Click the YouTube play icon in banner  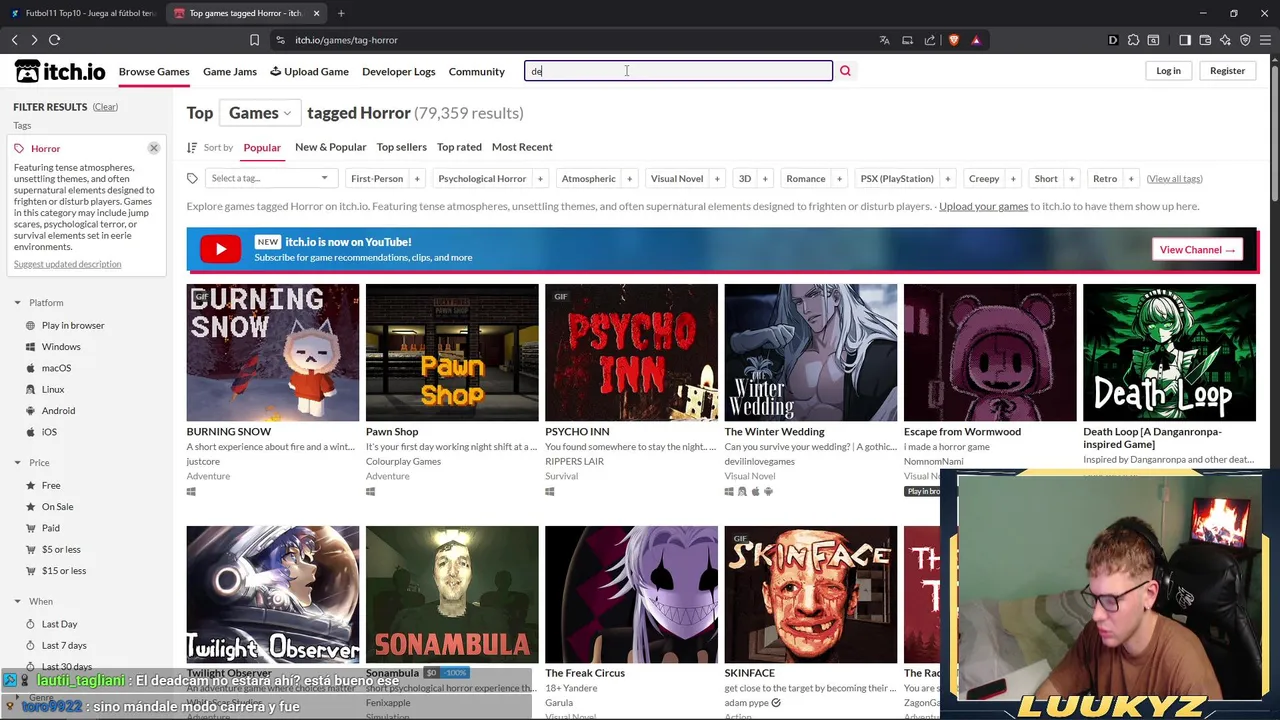point(220,249)
